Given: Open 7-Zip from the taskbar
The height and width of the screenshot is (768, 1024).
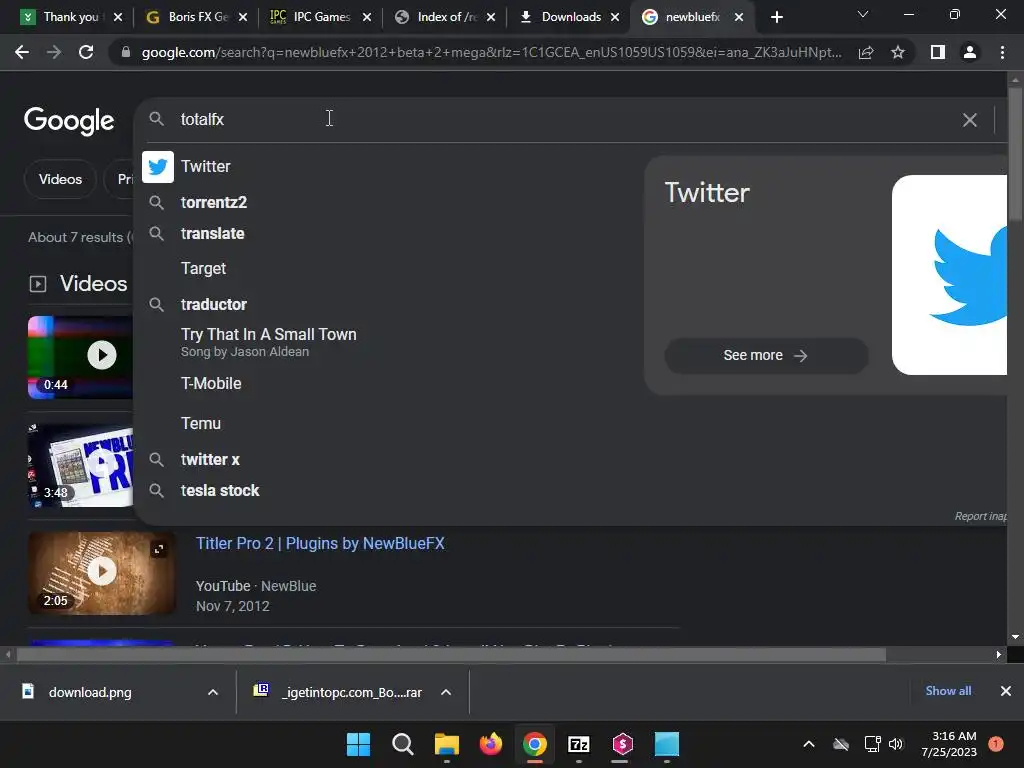Looking at the screenshot, I should click(579, 744).
